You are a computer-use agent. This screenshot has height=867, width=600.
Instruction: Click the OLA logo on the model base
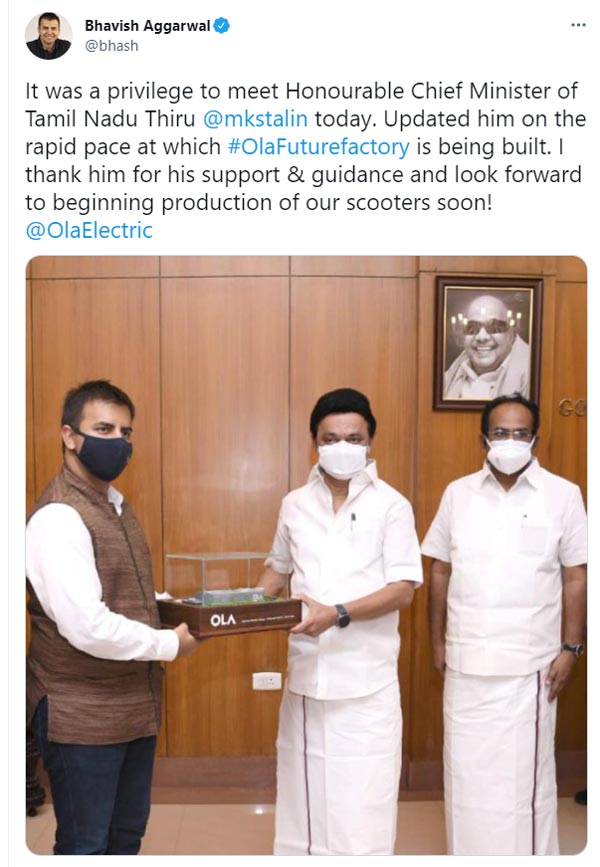[x=223, y=620]
